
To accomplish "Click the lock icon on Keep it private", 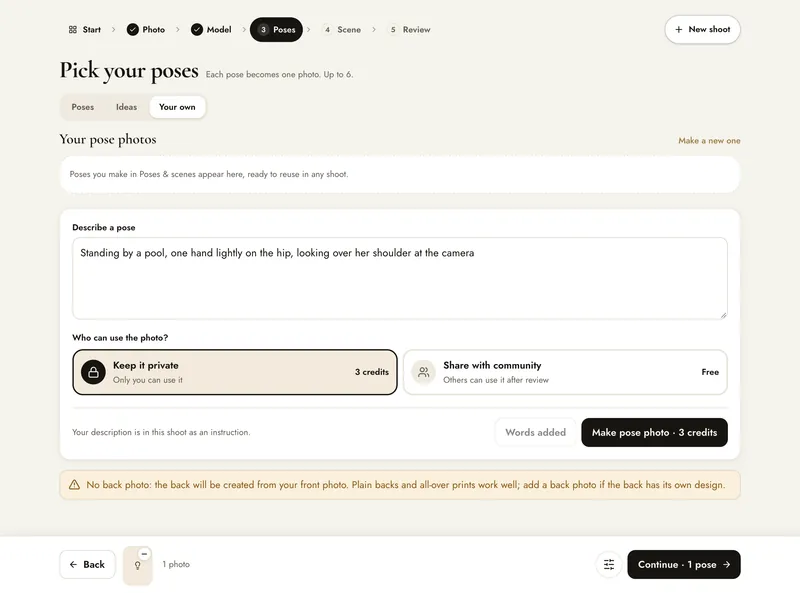I will [x=93, y=372].
